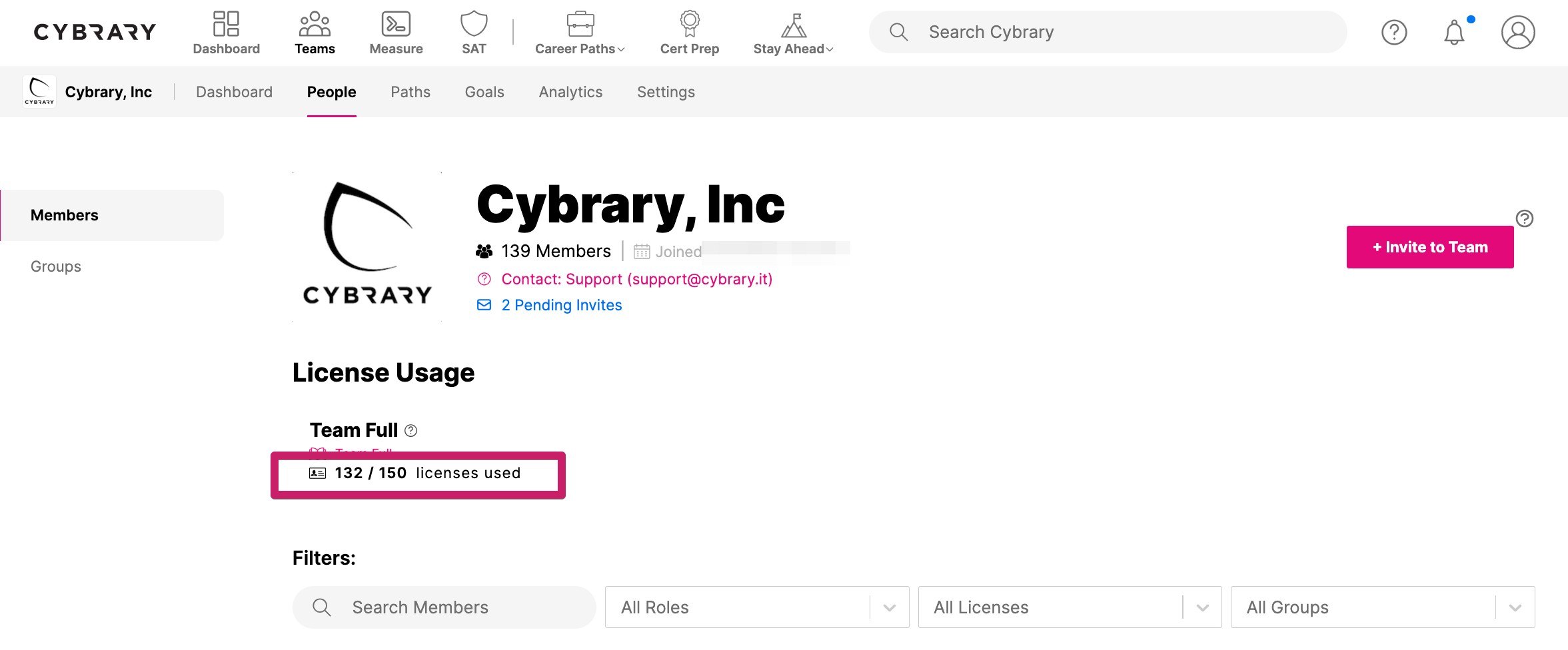Click the 132 / 150 licenses used text
The image size is (1568, 650).
click(x=428, y=473)
